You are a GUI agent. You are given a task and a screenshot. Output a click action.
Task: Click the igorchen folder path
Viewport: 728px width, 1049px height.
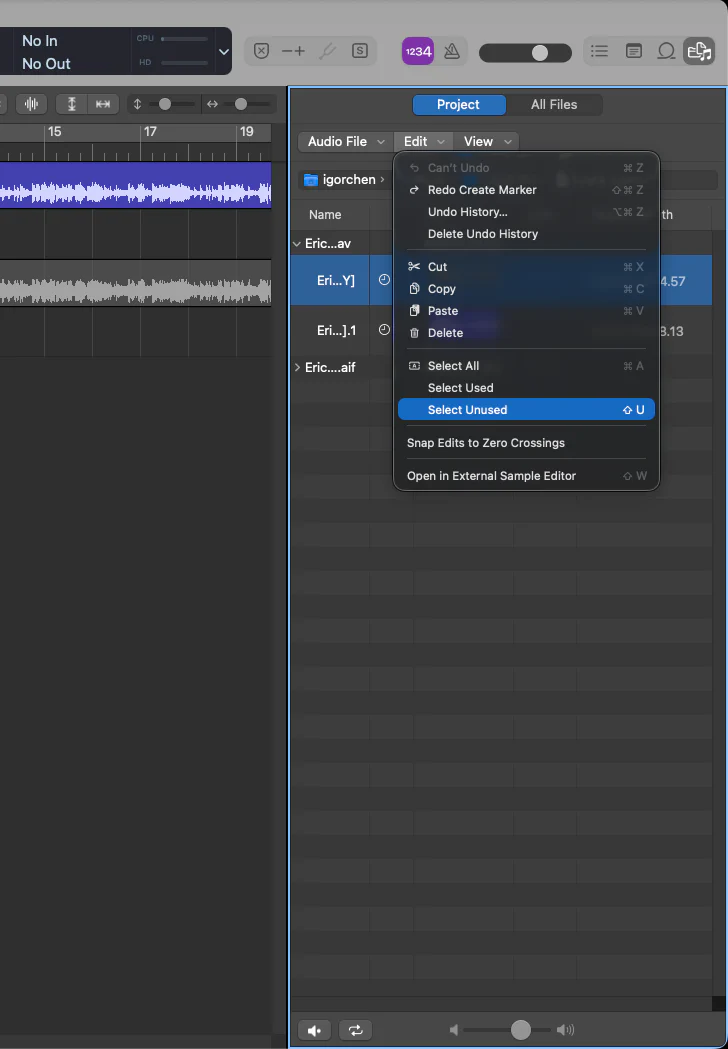[x=343, y=179]
